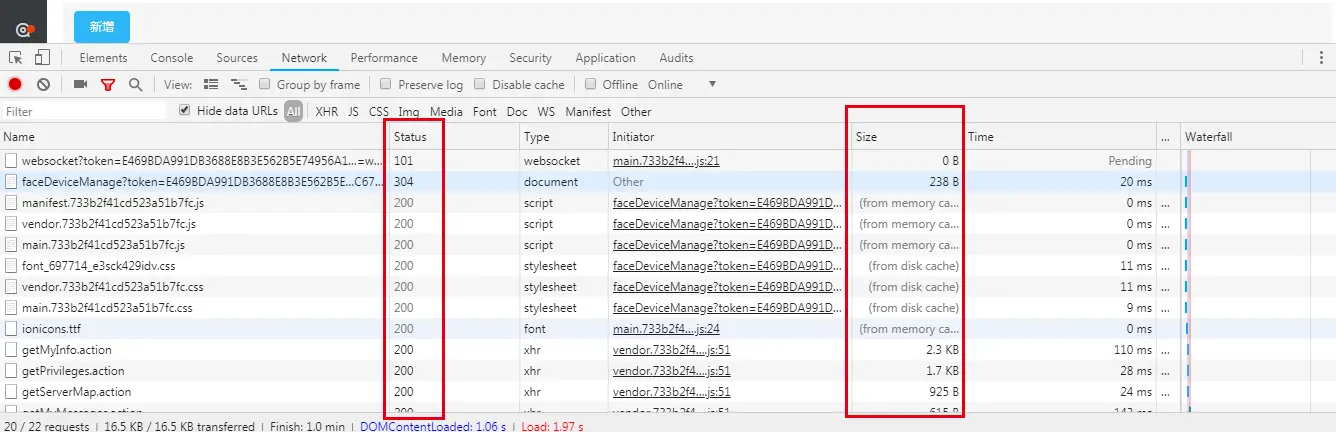Filter requests by Media
Viewport: 1336px width, 432px height.
tap(446, 112)
